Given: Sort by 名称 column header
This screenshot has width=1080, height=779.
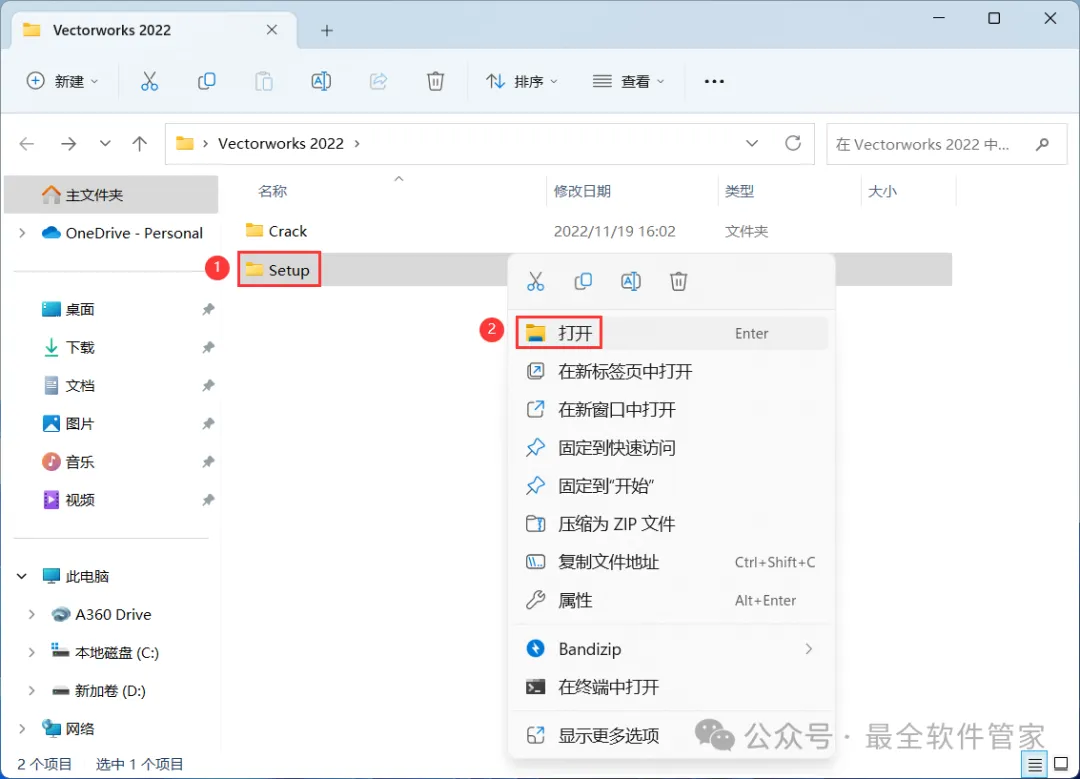Looking at the screenshot, I should tap(273, 191).
